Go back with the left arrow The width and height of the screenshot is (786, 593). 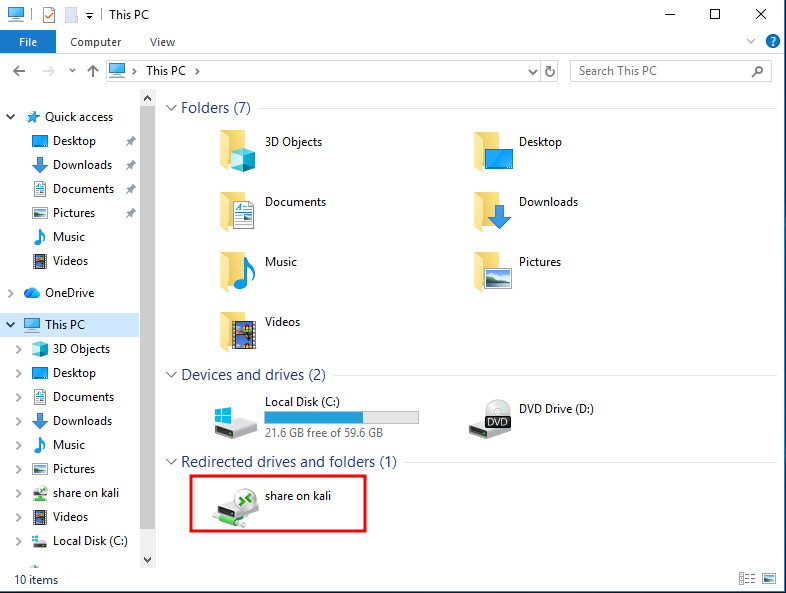pos(19,71)
